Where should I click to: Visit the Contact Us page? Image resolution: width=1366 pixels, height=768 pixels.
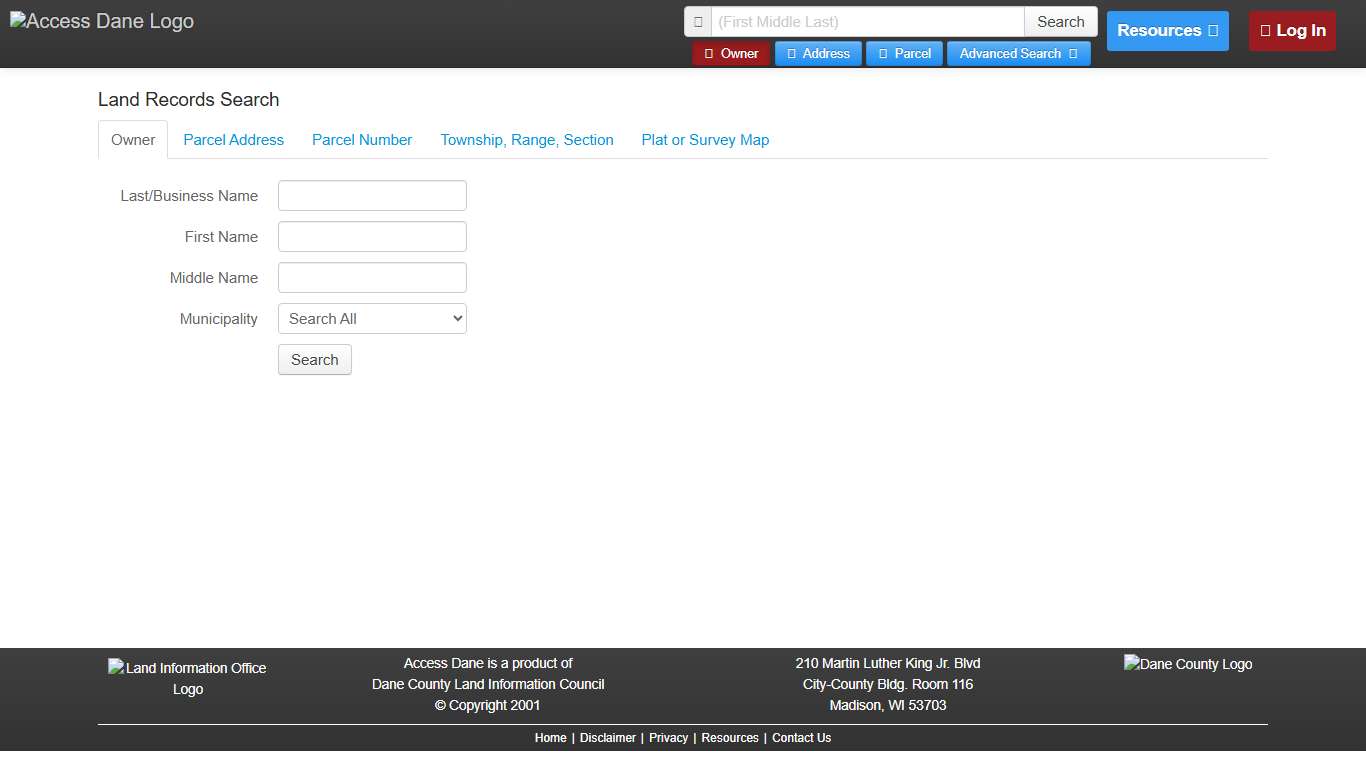[x=801, y=738]
